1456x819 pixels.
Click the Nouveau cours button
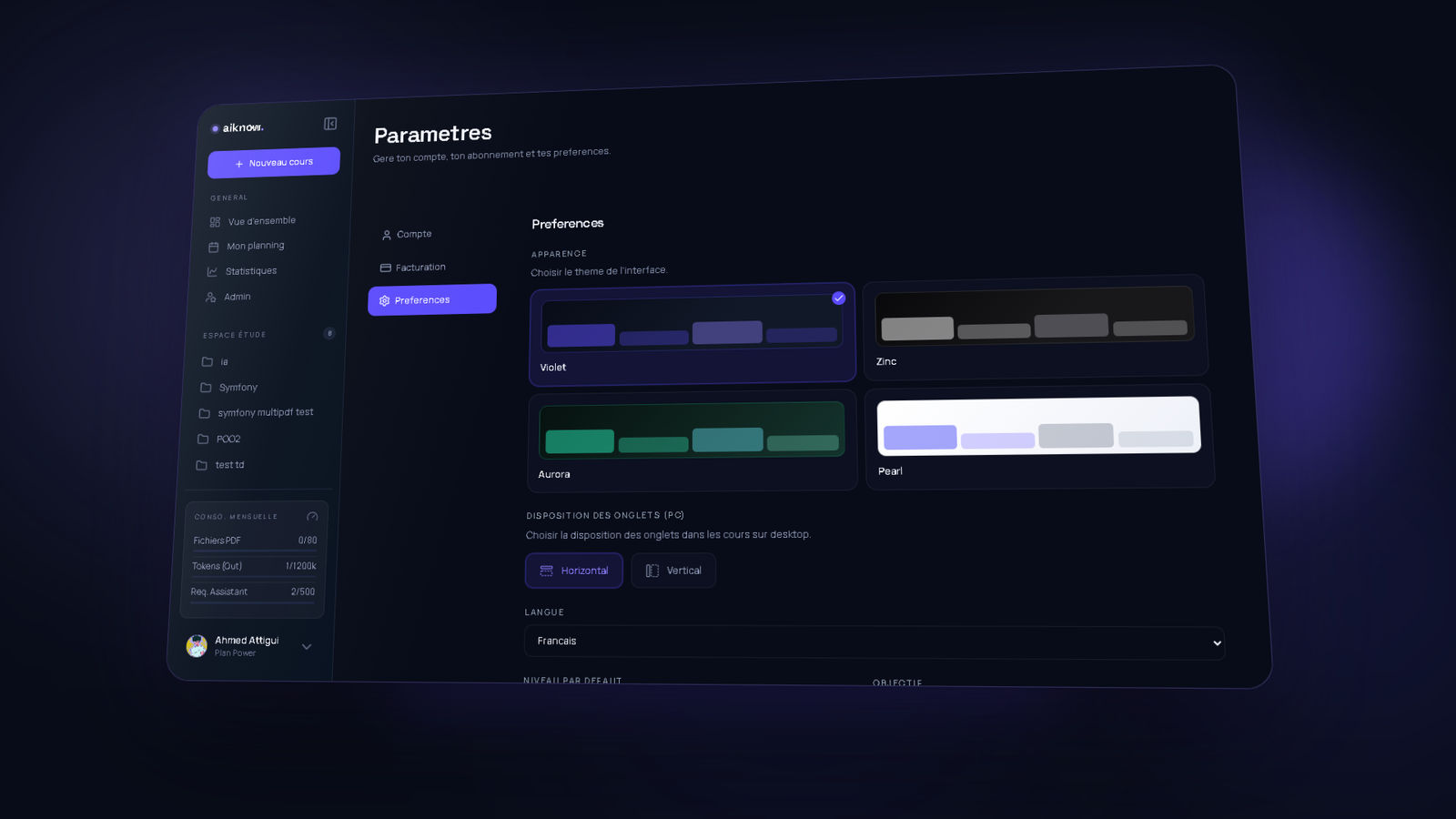tap(274, 162)
